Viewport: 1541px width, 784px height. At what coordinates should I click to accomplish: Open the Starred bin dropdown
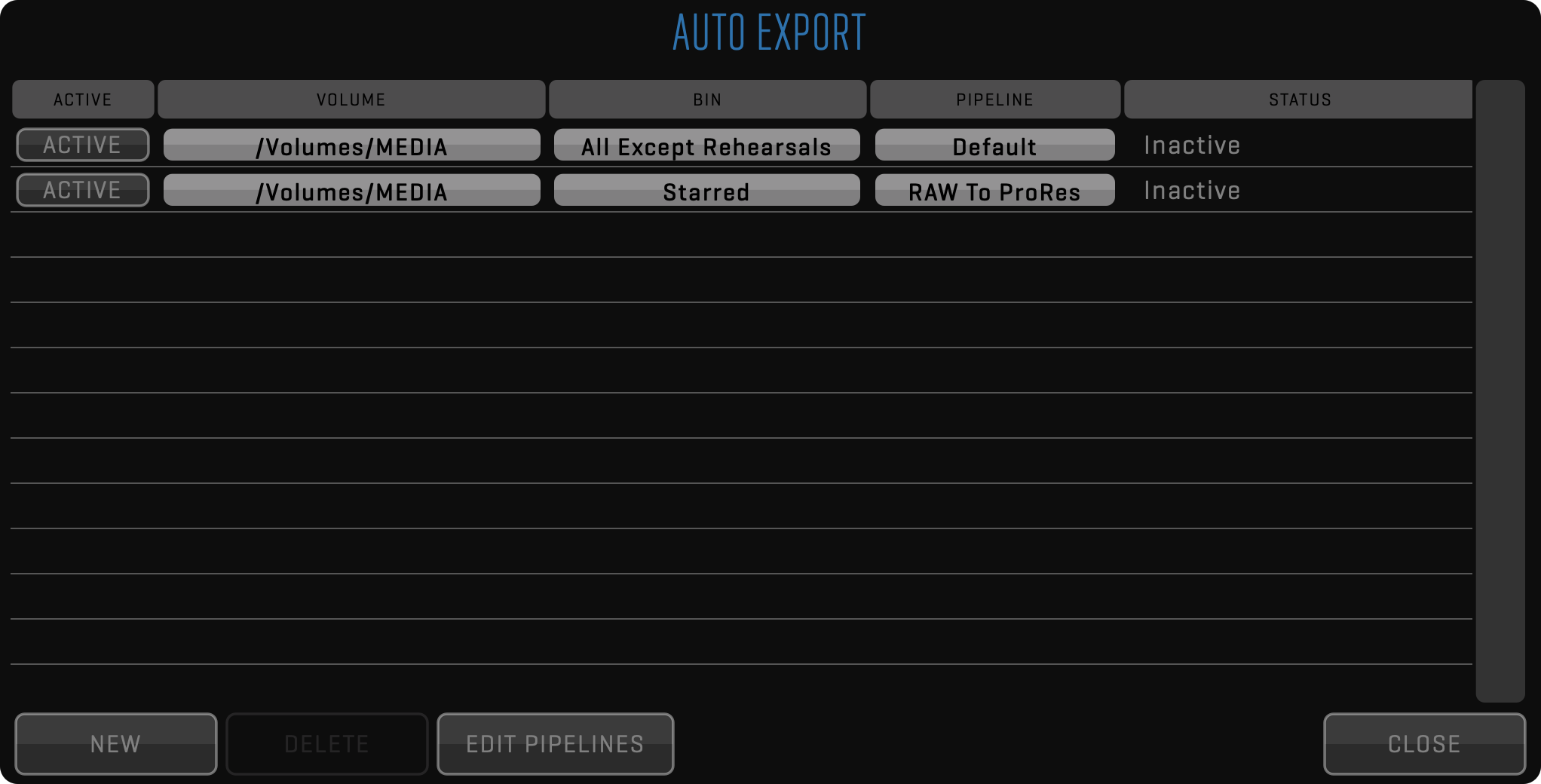(x=706, y=191)
